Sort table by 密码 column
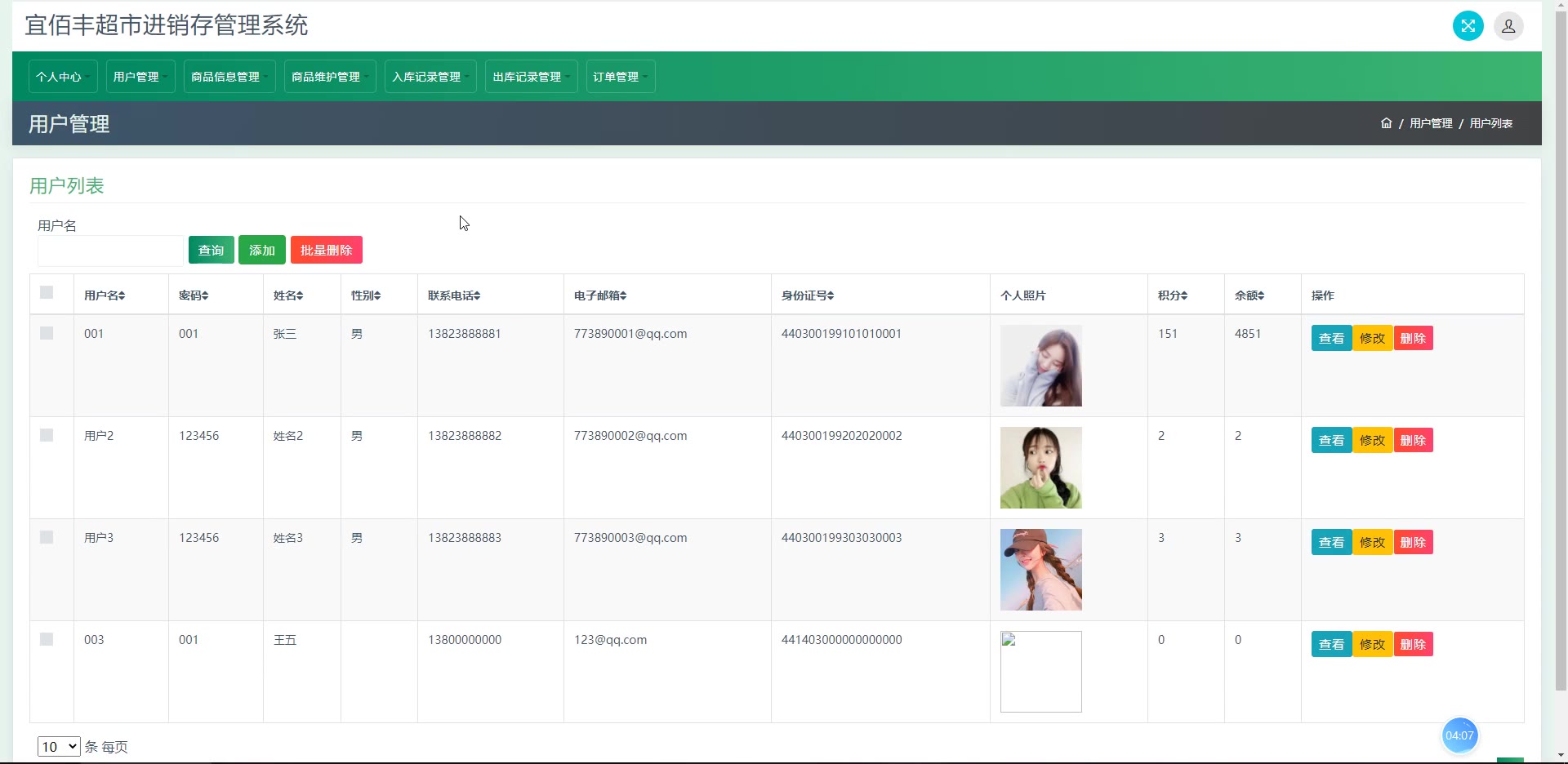The height and width of the screenshot is (764, 1568). (x=194, y=295)
